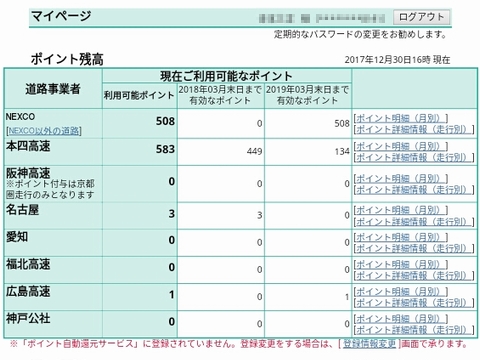Open 広島高速 ポイント明細(月別) link
480x360 pixels.
click(401, 292)
